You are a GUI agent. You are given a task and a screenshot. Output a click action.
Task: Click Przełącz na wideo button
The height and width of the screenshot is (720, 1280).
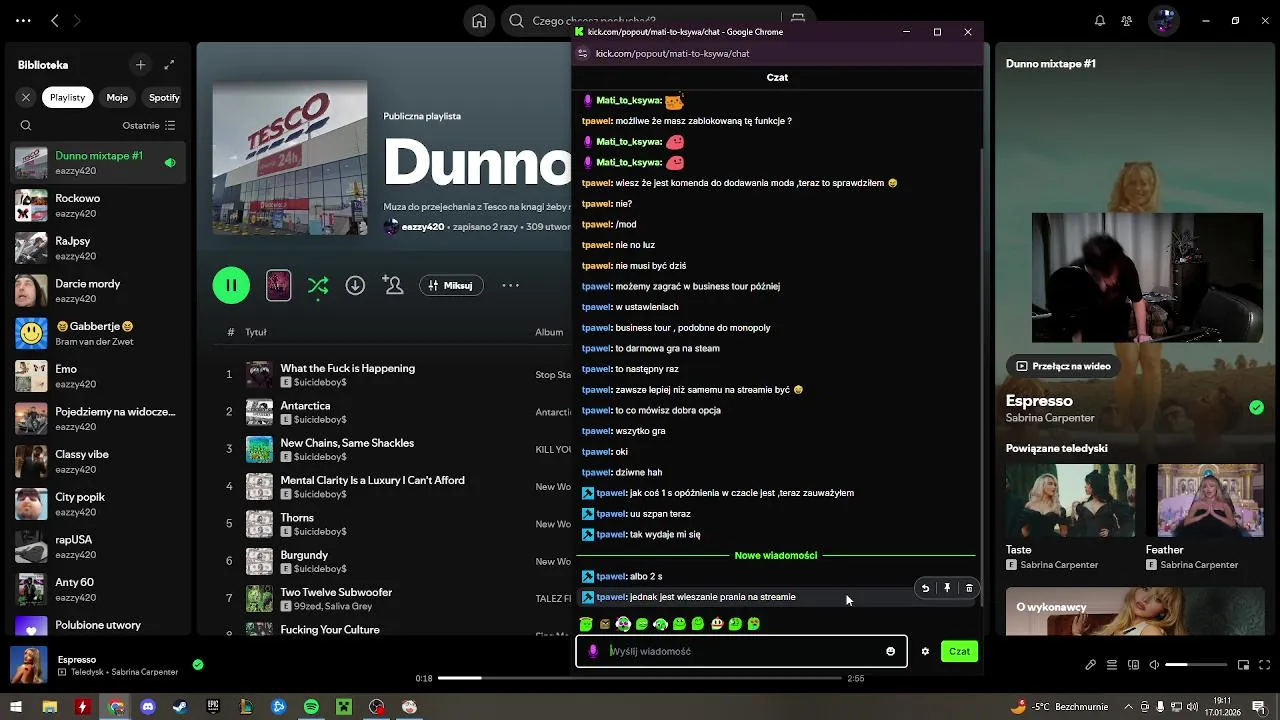[1063, 366]
